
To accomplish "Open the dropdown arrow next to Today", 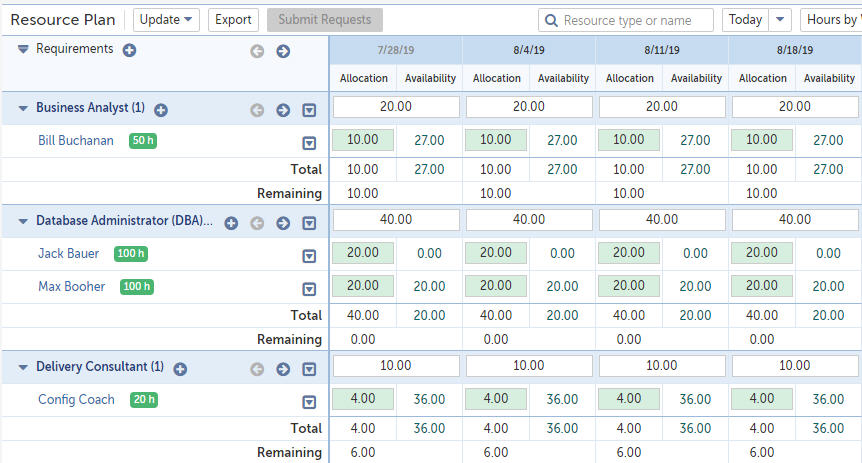I will [780, 20].
